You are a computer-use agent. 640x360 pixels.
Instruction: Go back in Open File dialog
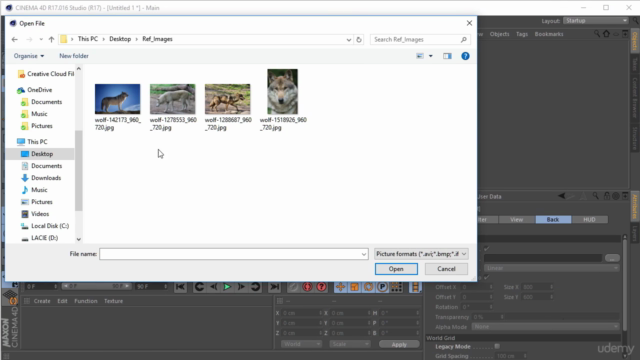point(15,40)
